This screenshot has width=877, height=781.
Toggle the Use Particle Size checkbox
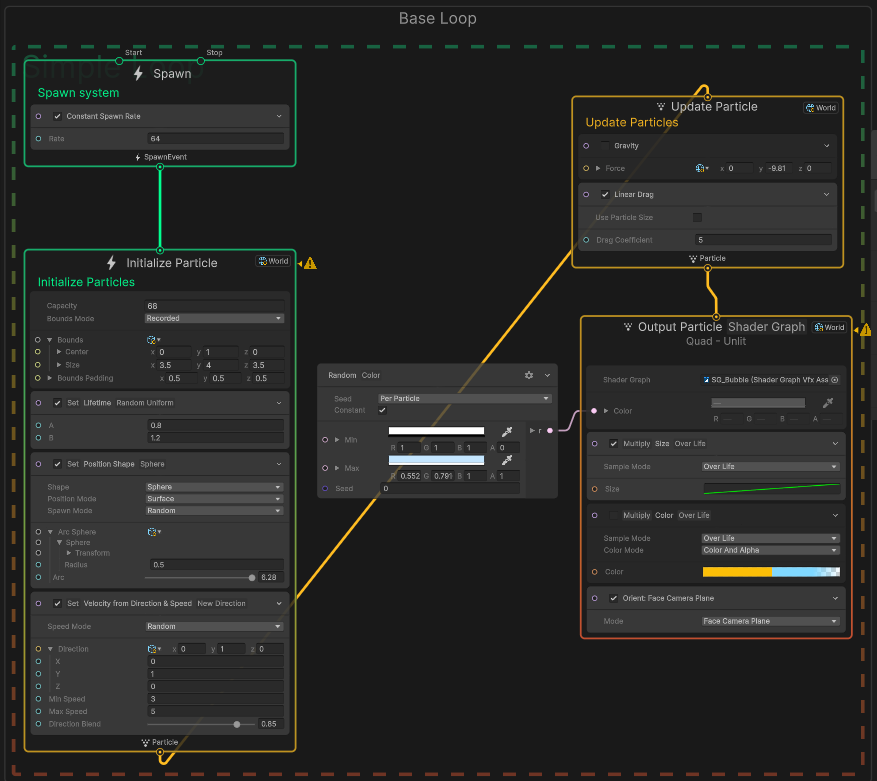point(697,217)
